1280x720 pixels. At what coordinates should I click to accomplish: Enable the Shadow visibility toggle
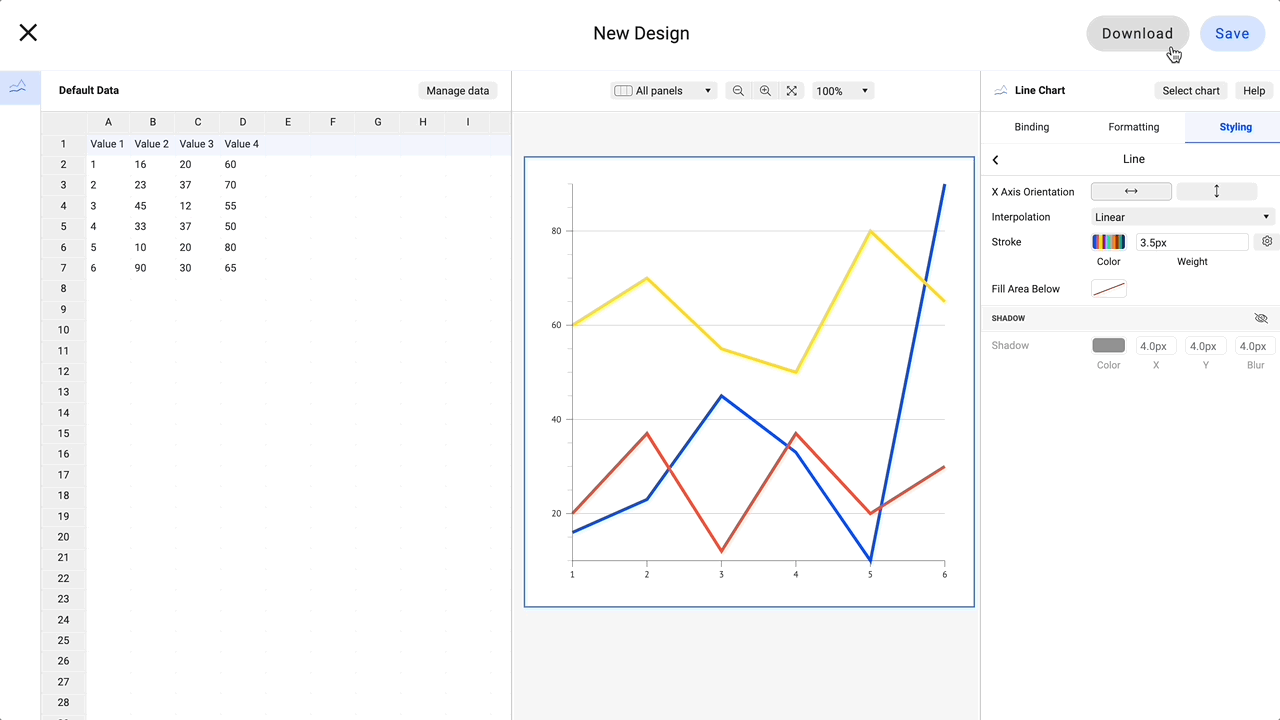coord(1261,318)
